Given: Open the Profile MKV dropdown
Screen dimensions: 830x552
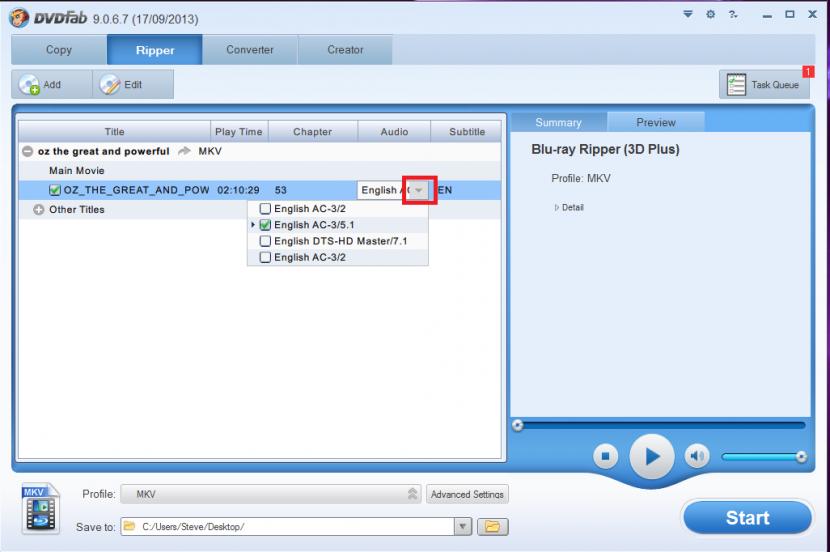Looking at the screenshot, I should tap(271, 494).
